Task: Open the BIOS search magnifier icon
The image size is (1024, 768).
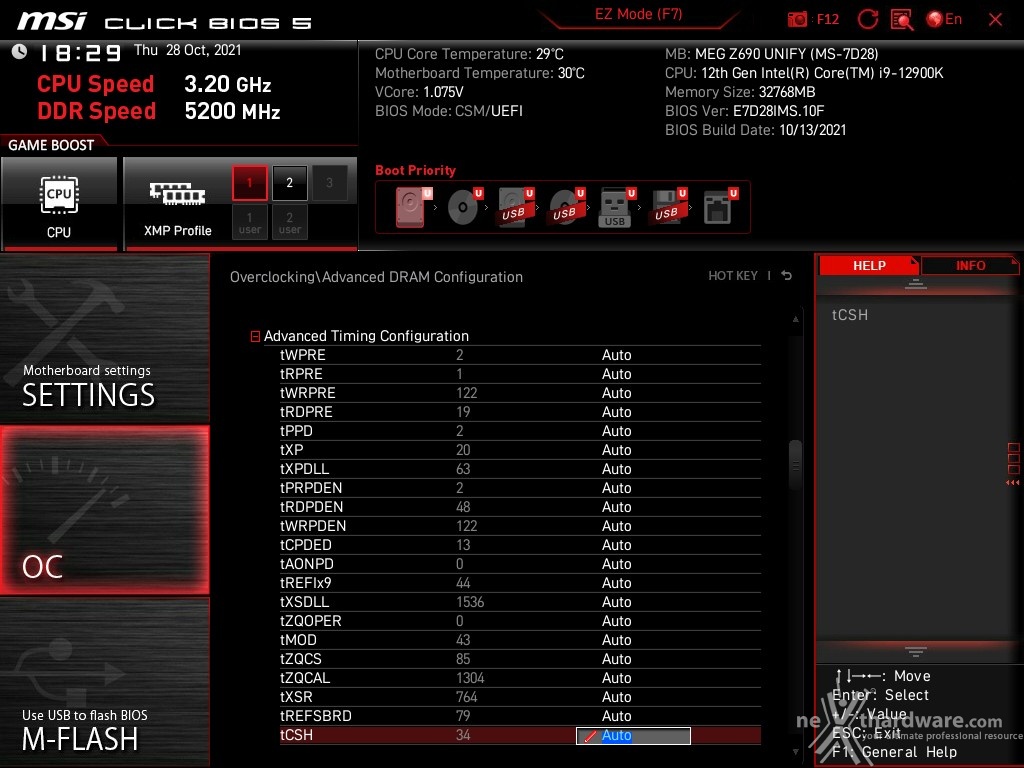Action: tap(902, 20)
